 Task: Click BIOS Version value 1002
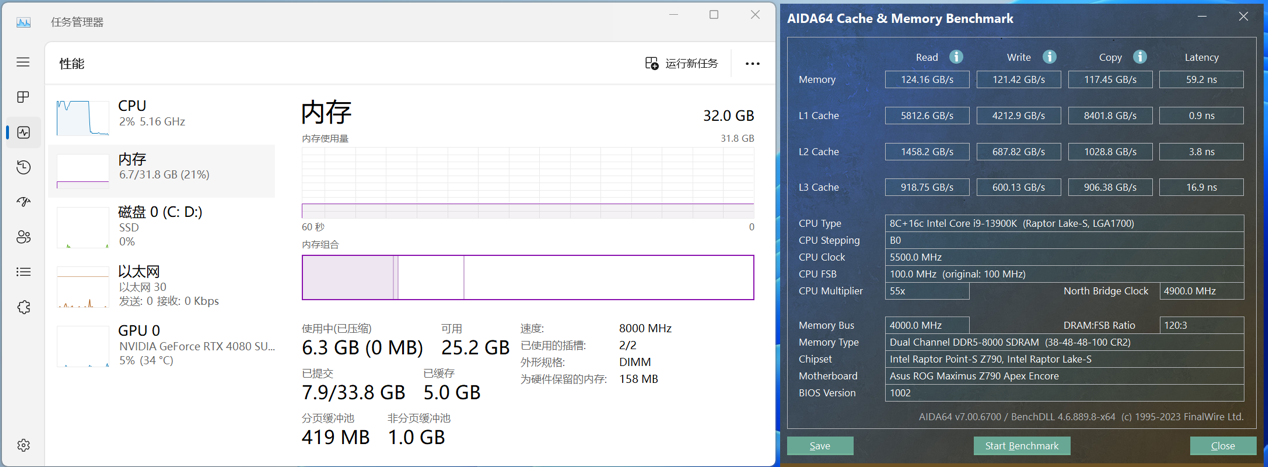coord(1064,393)
